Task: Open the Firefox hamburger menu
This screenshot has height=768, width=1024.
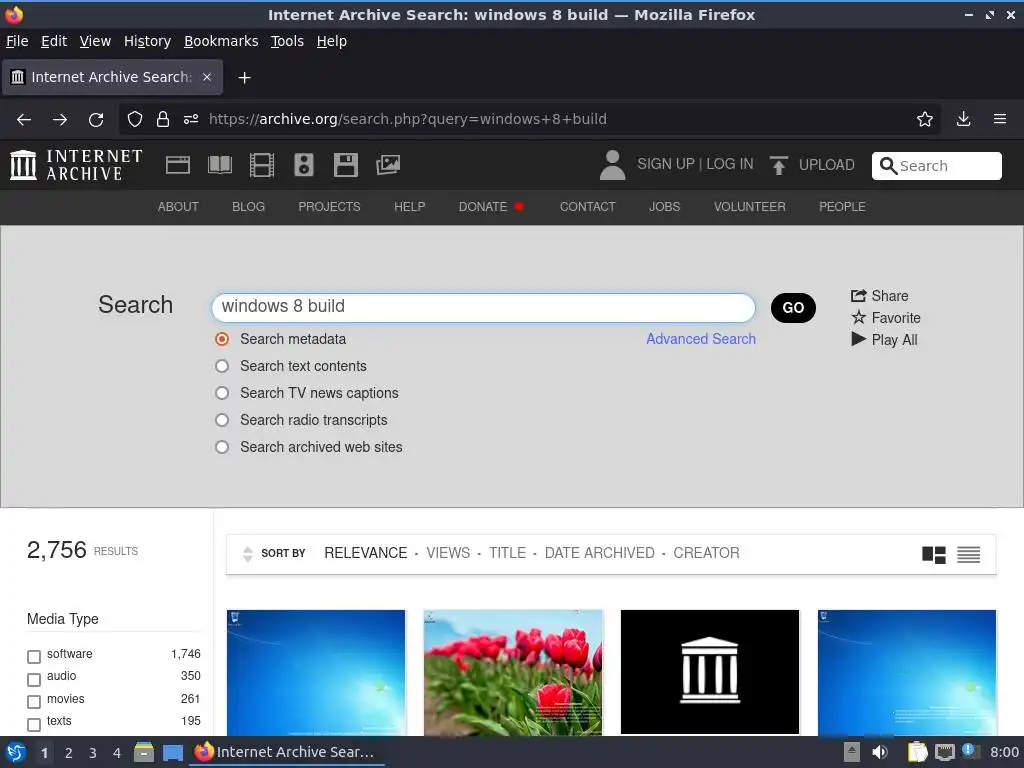Action: pyautogui.click(x=999, y=119)
